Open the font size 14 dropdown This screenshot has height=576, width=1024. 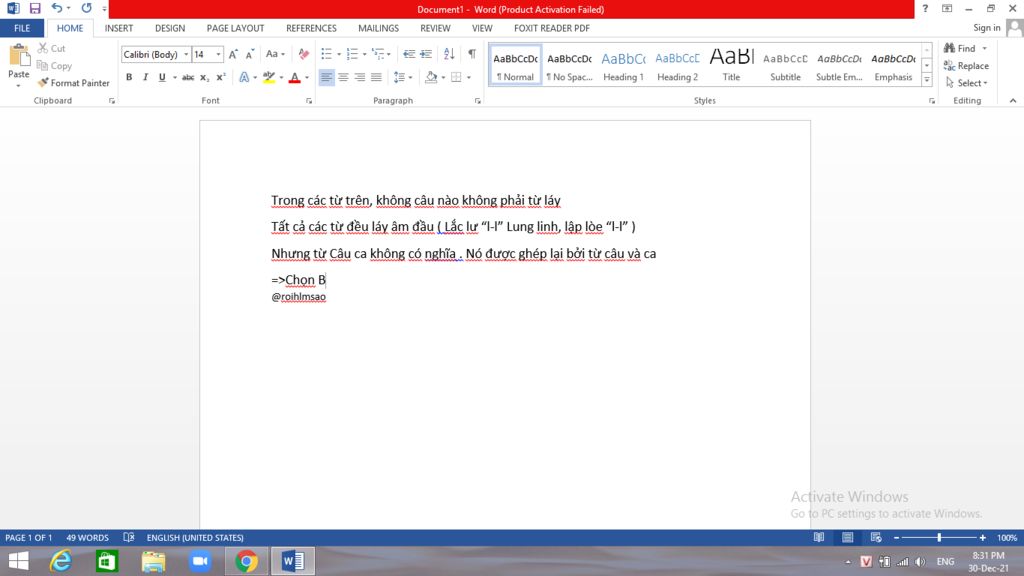tap(219, 55)
